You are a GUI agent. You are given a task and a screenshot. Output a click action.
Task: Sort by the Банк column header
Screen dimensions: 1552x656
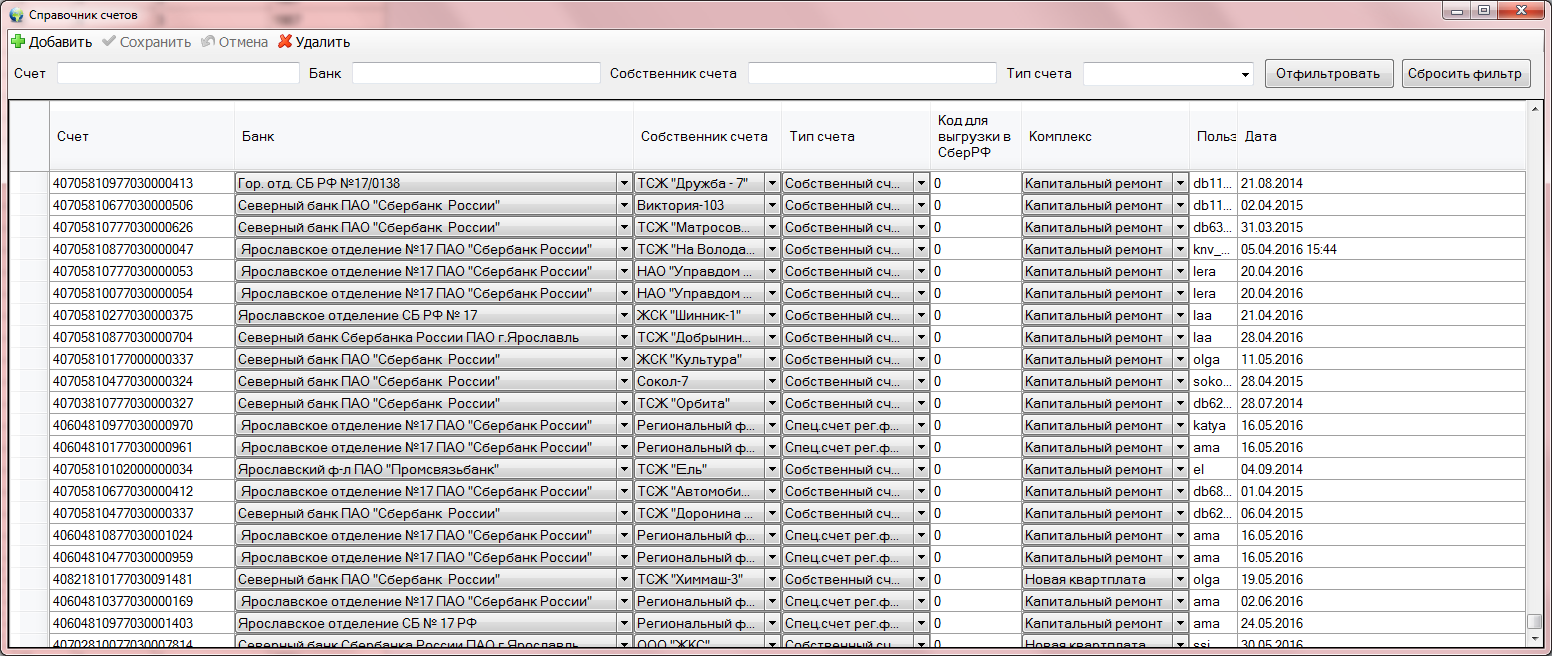point(258,137)
